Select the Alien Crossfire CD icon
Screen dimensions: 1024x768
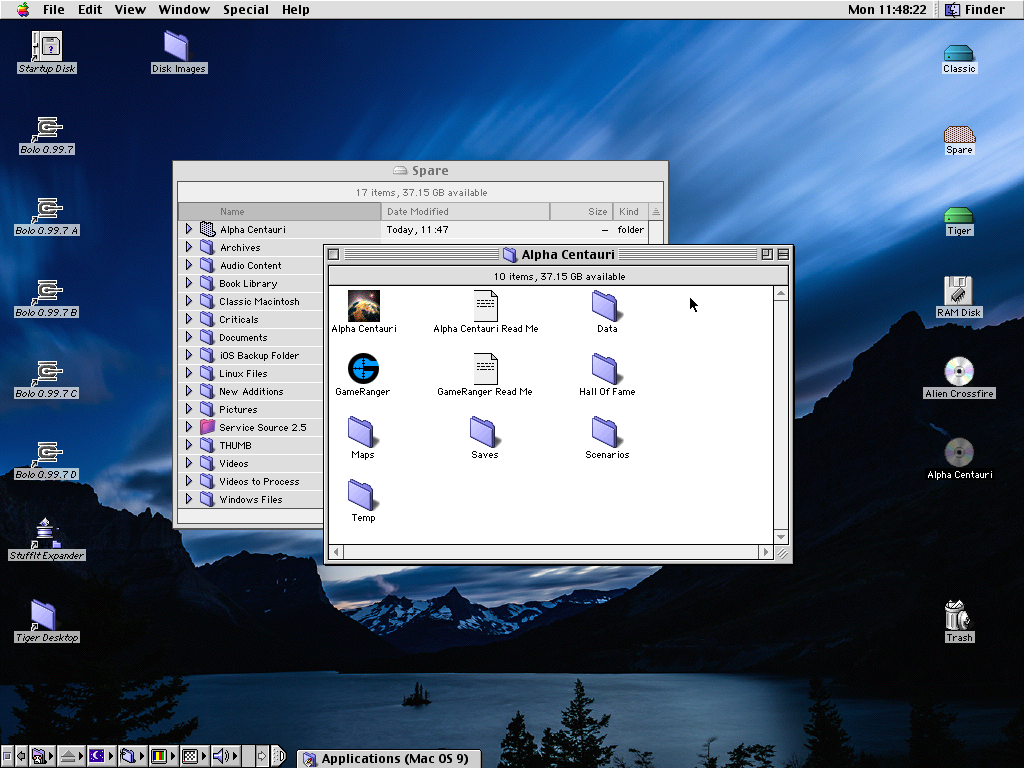pyautogui.click(x=958, y=372)
